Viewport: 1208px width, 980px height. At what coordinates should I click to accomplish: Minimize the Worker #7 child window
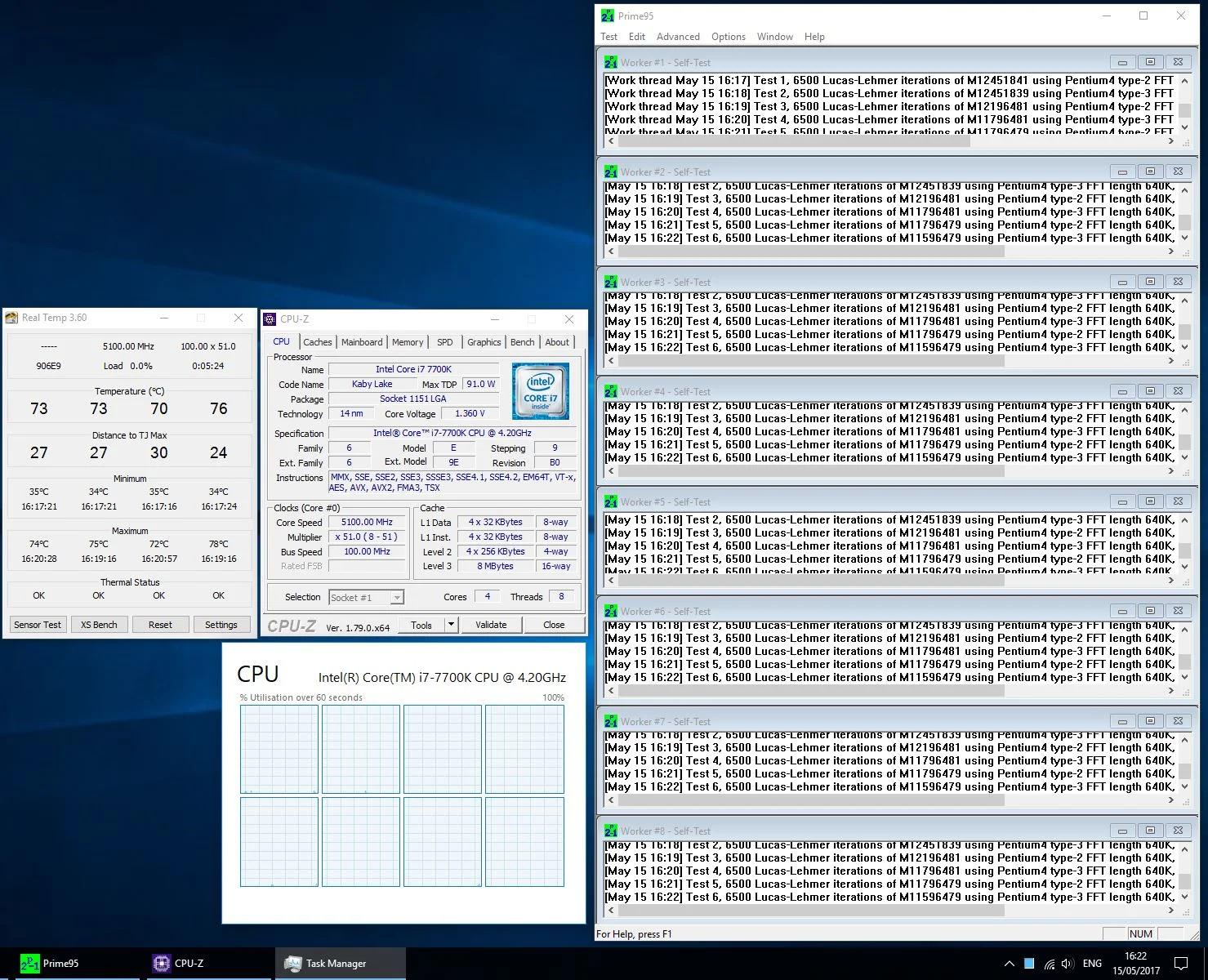coord(1122,721)
